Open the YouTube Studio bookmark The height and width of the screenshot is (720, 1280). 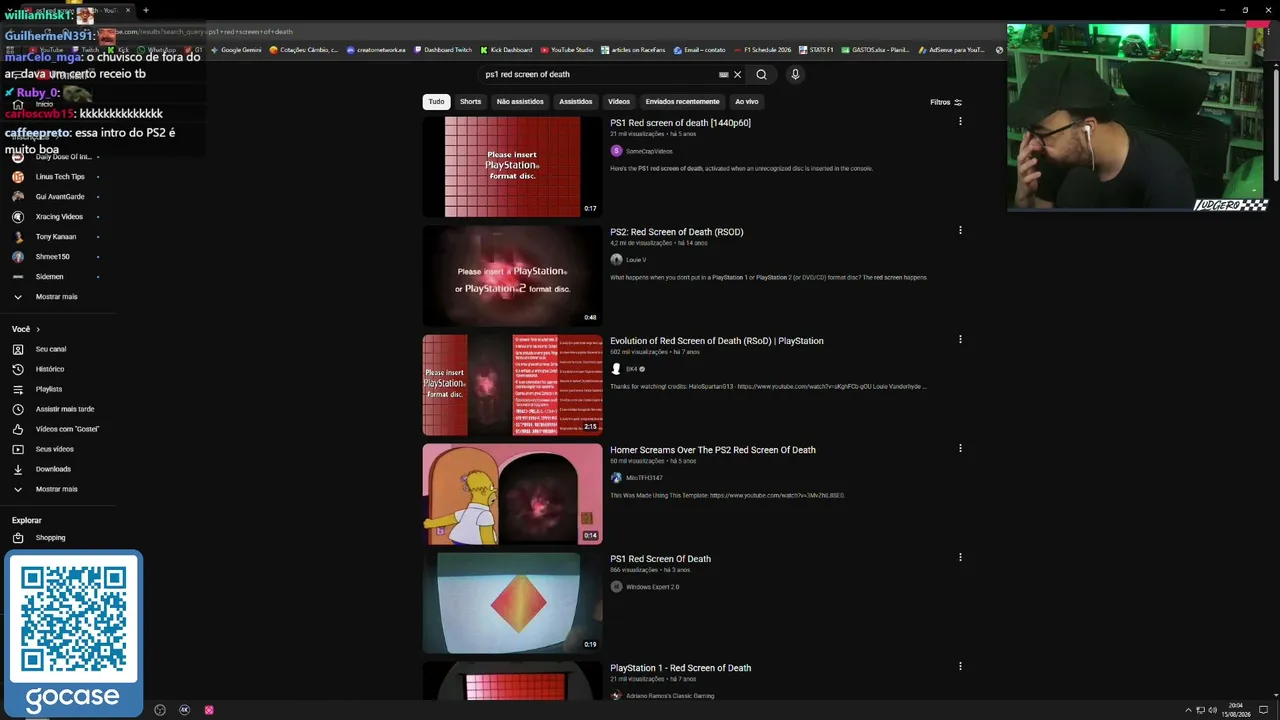(x=567, y=50)
